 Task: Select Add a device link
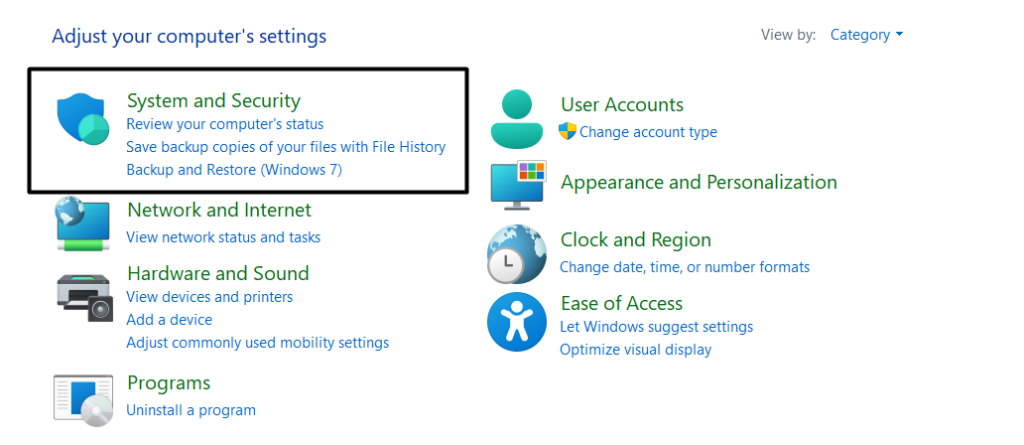[169, 320]
